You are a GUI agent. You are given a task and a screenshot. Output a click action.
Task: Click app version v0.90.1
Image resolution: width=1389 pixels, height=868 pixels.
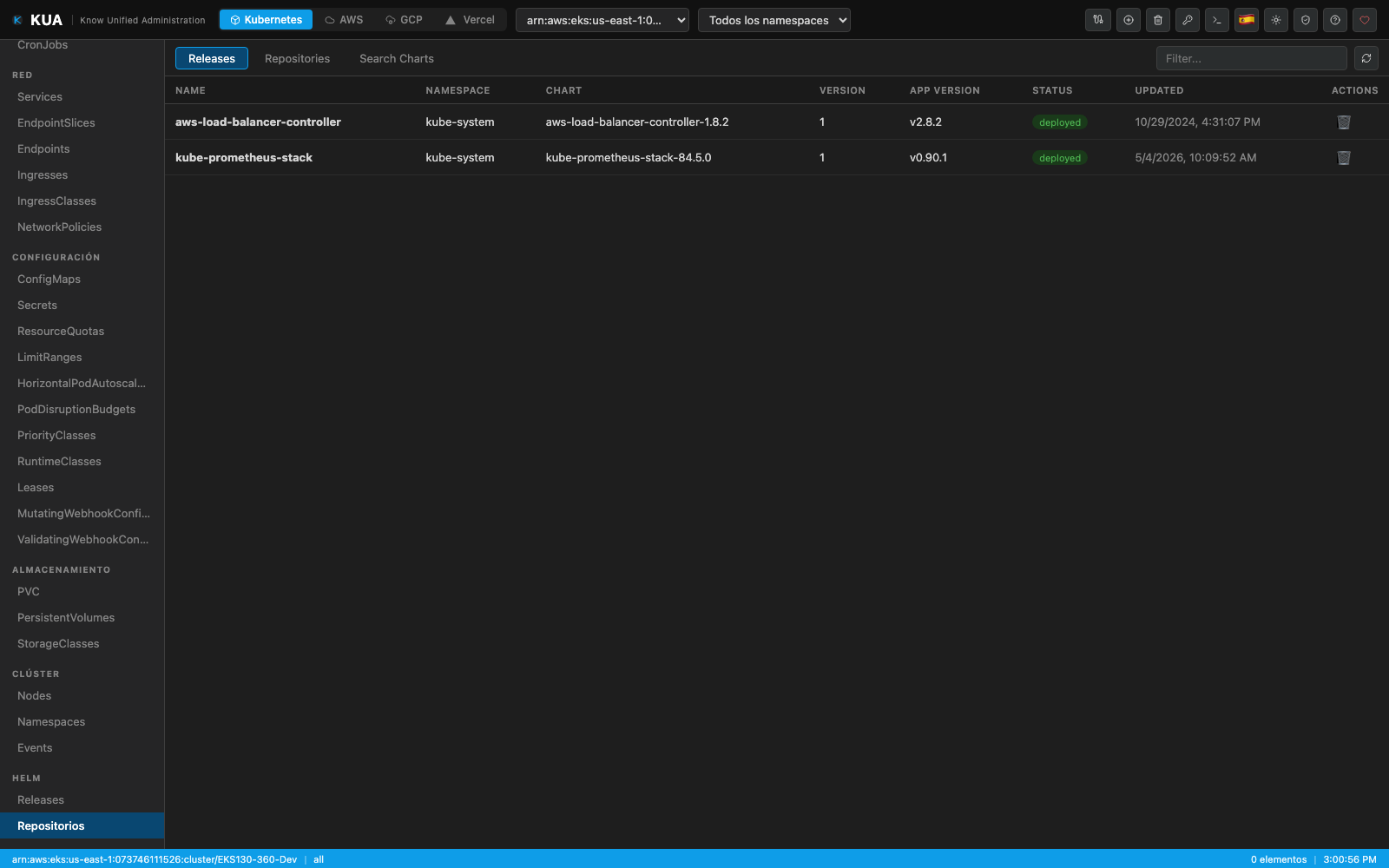[x=928, y=158]
